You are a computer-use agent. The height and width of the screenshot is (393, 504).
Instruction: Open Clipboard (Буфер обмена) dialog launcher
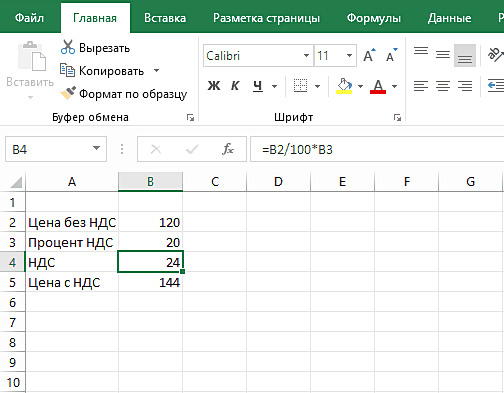coord(190,117)
